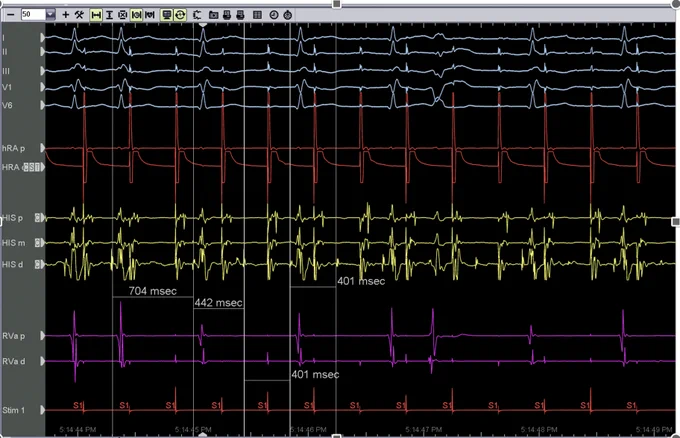Toggle the monitor display icon
Image resolution: width=680 pixels, height=438 pixels.
(x=167, y=15)
